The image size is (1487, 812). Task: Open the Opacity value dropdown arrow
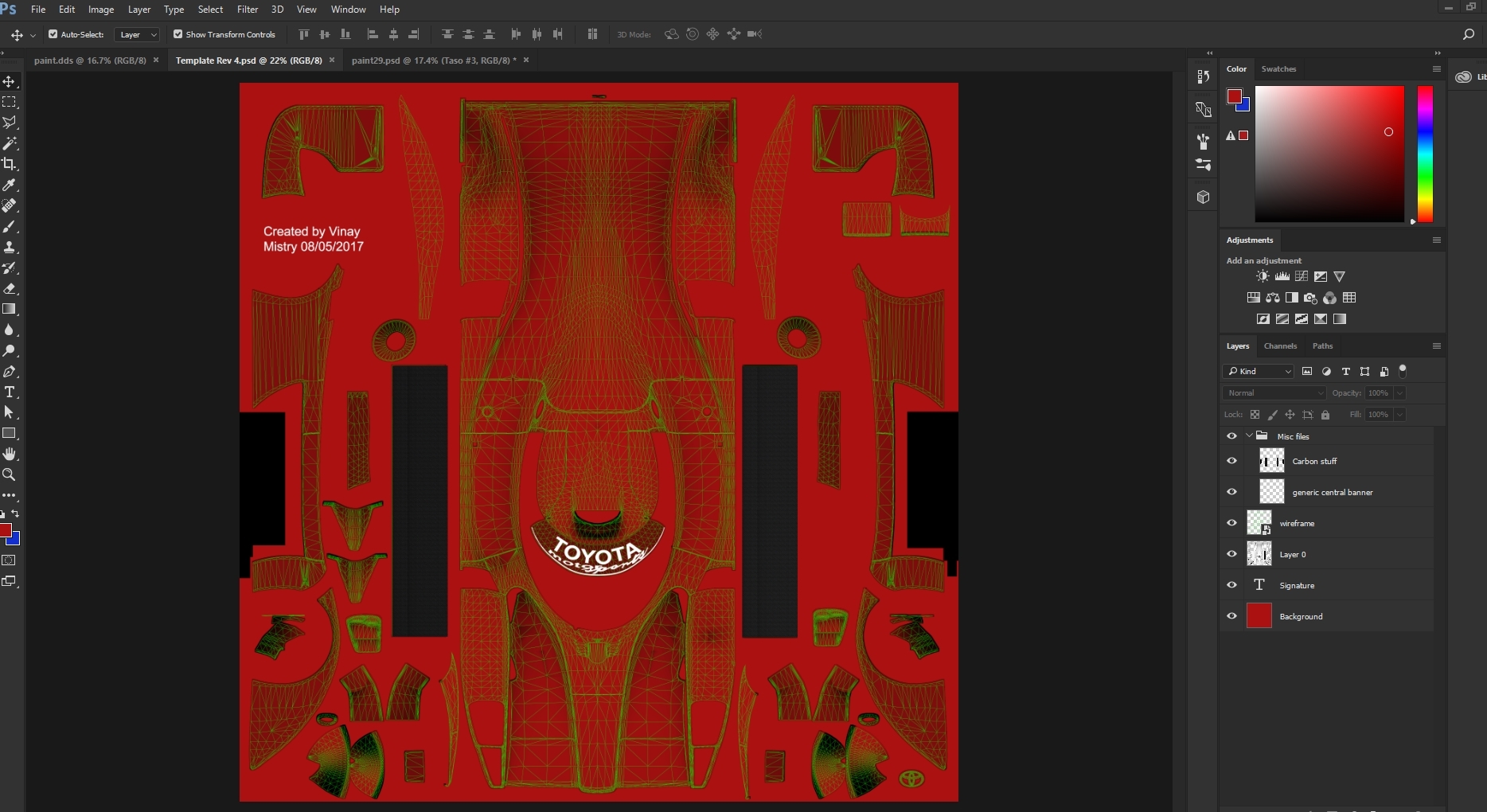(1399, 393)
